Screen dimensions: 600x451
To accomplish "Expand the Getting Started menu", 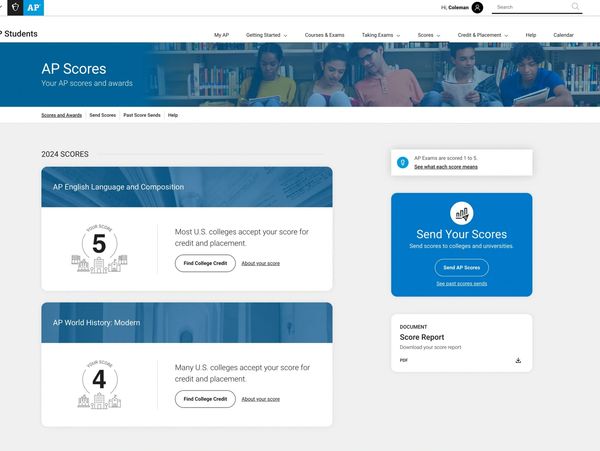I will [266, 35].
